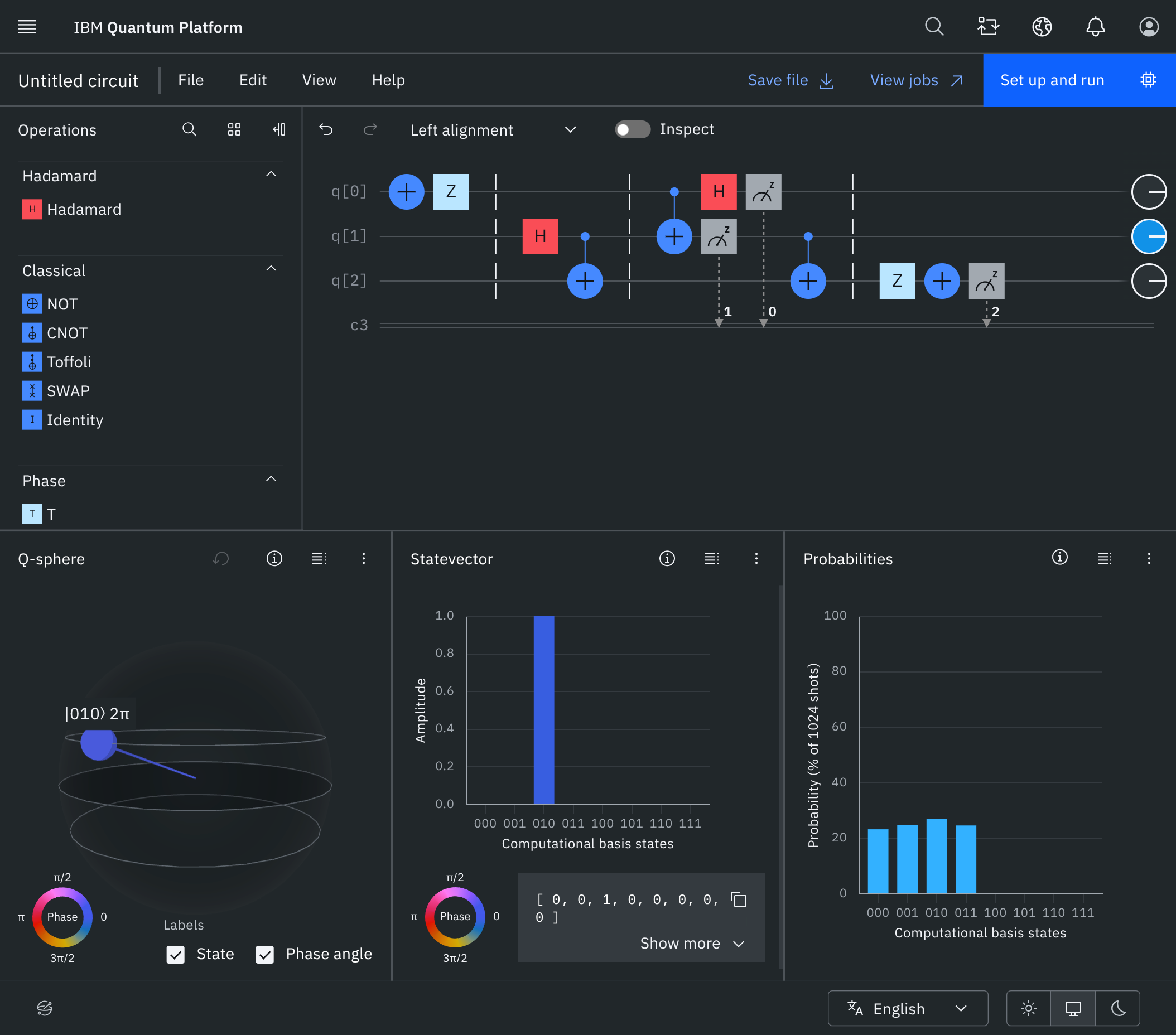Collapse the Classical operations section

[x=271, y=268]
